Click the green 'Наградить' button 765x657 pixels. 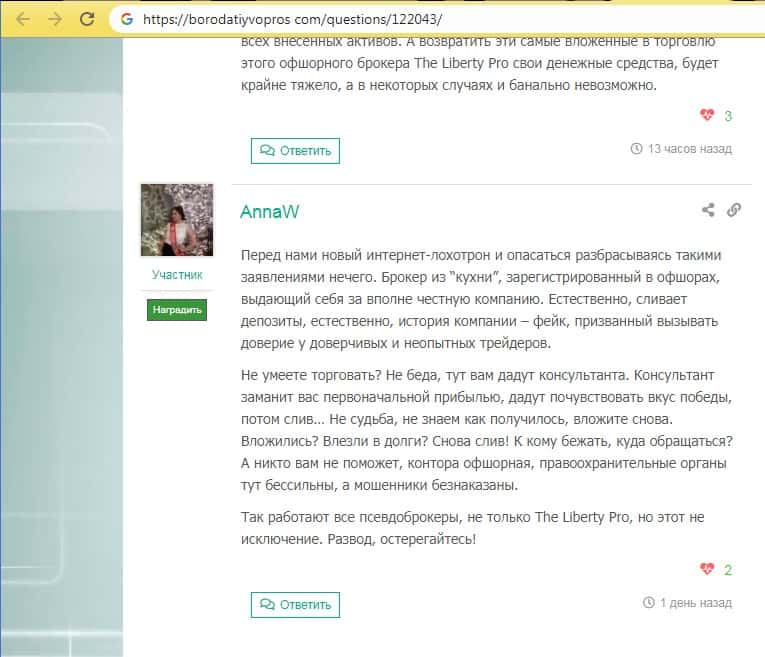tap(177, 310)
